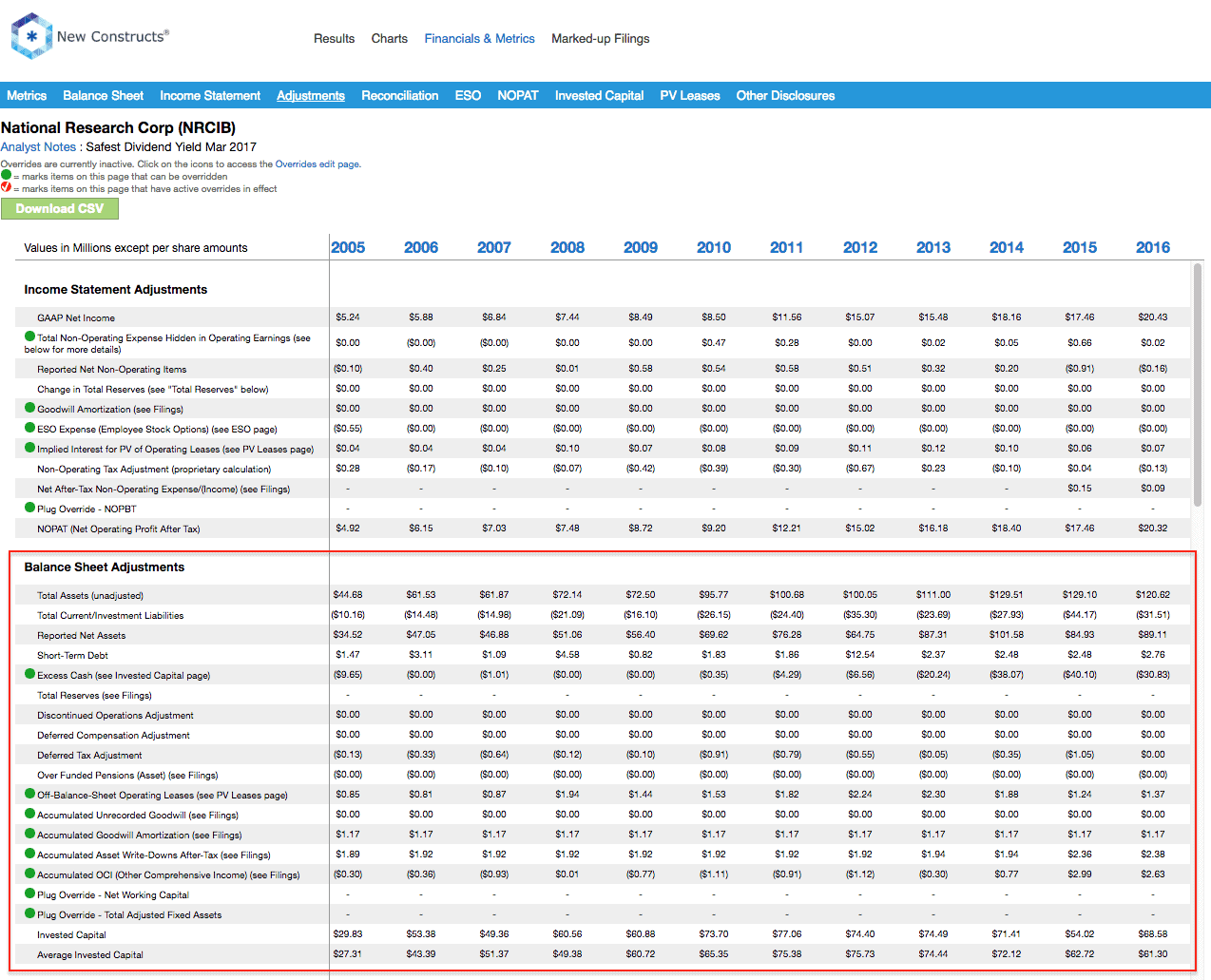Viewport: 1211px width, 980px height.
Task: Go to the PV Leases tab
Action: [690, 96]
